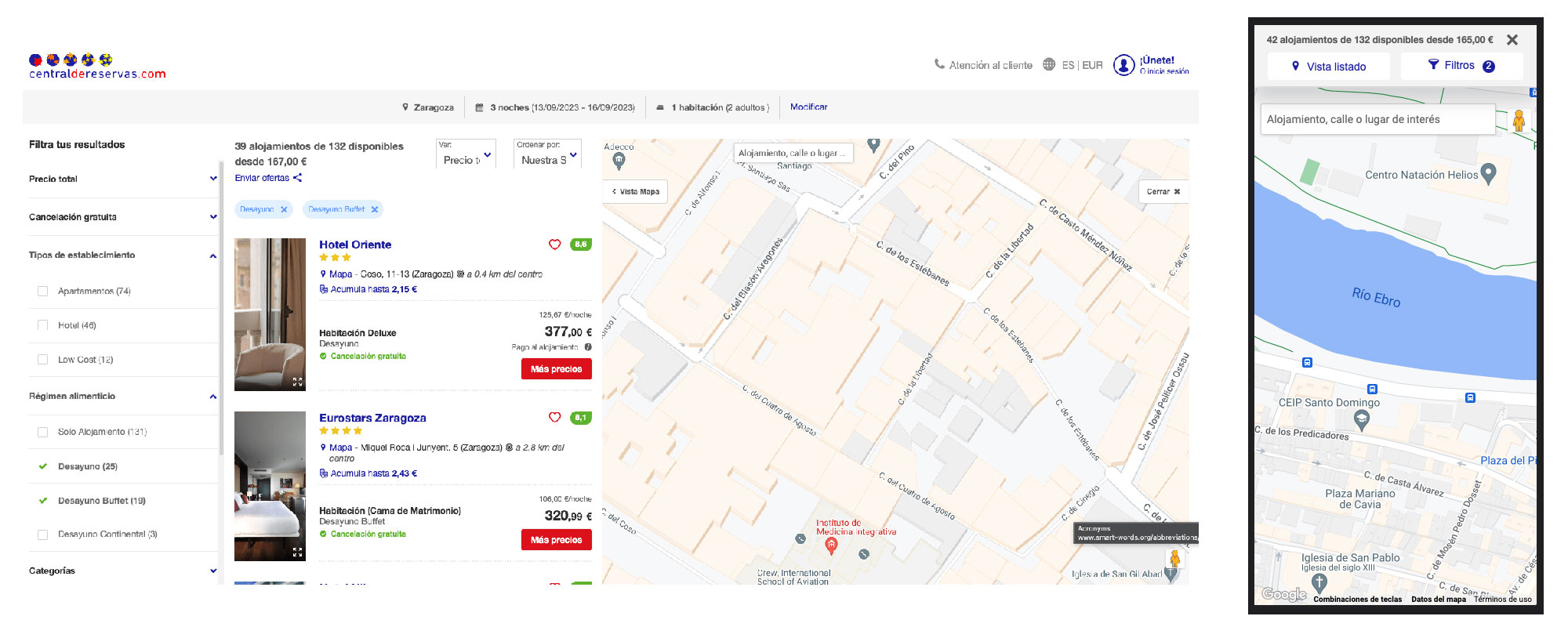Click Street View pegman on desktop map
Viewport: 1568px width, 627px height.
1174,559
